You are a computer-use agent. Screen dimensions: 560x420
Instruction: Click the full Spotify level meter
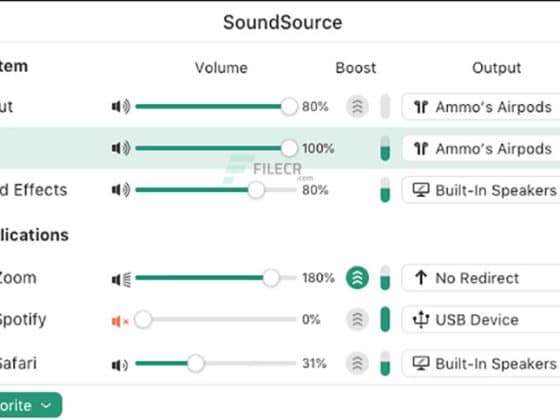click(x=385, y=319)
